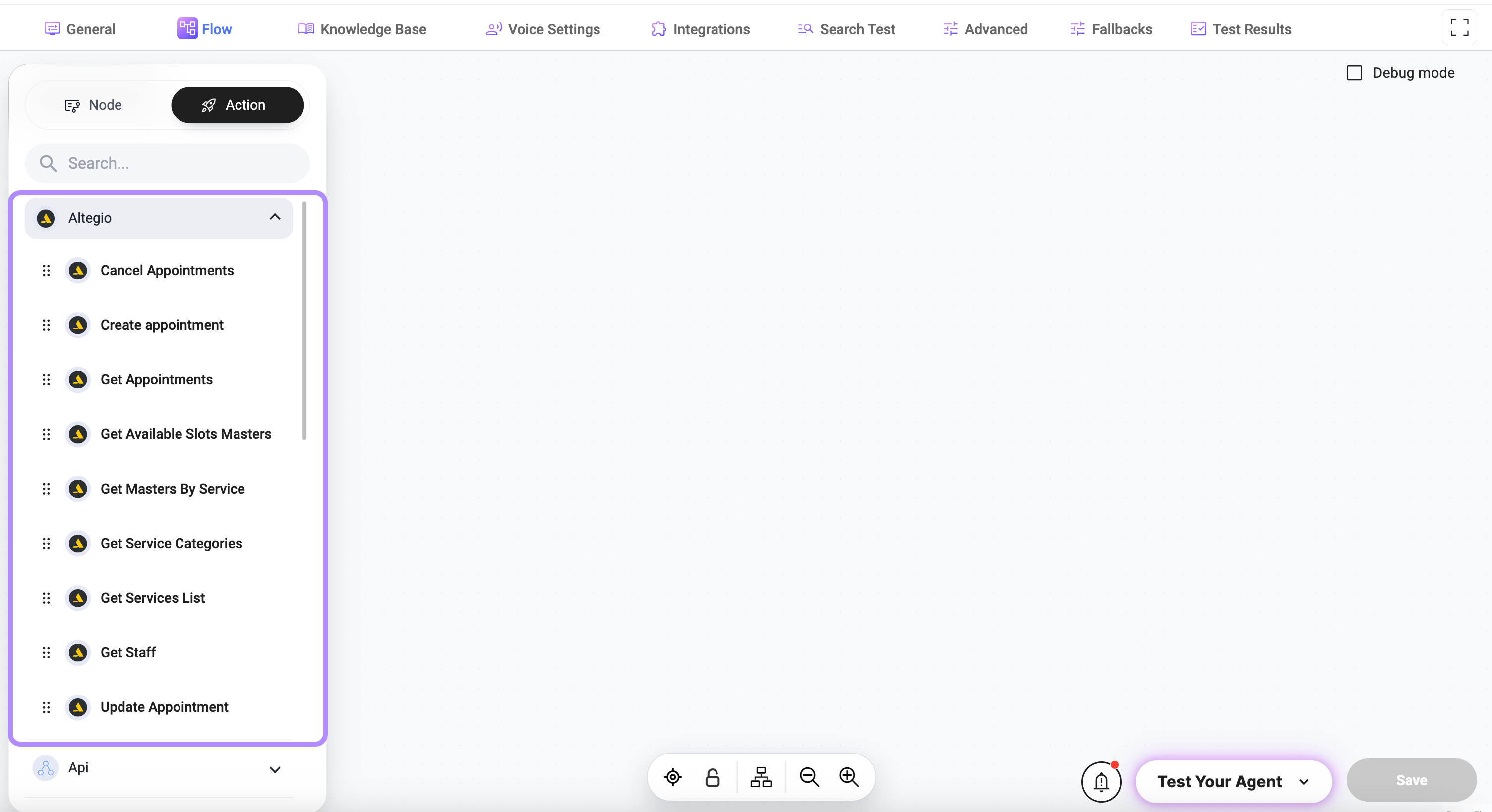Click the fullscreen expand icon

pos(1459,27)
